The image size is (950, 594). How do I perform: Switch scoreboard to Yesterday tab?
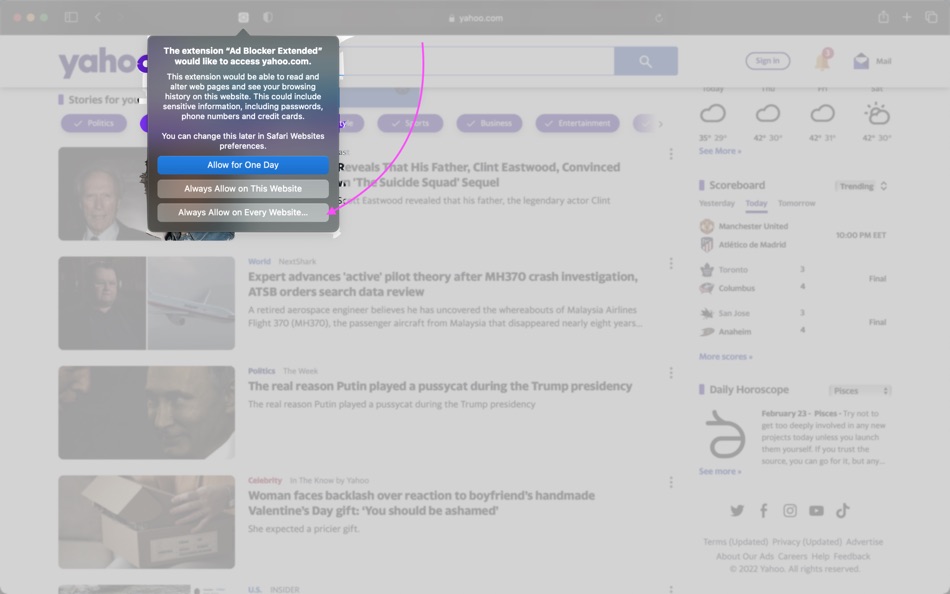(717, 203)
